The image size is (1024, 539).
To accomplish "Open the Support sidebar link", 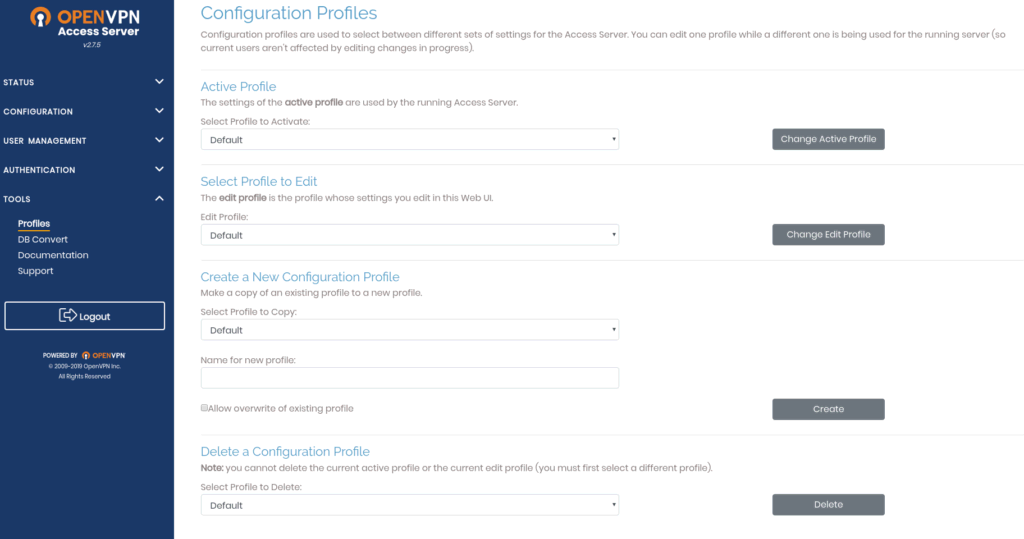I will click(36, 271).
